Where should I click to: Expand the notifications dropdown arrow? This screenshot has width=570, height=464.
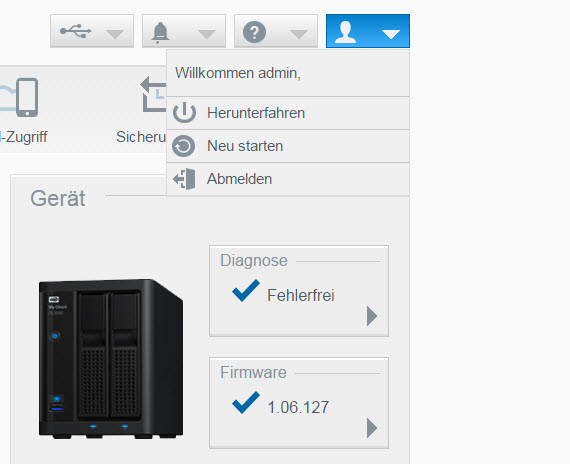pyautogui.click(x=207, y=34)
